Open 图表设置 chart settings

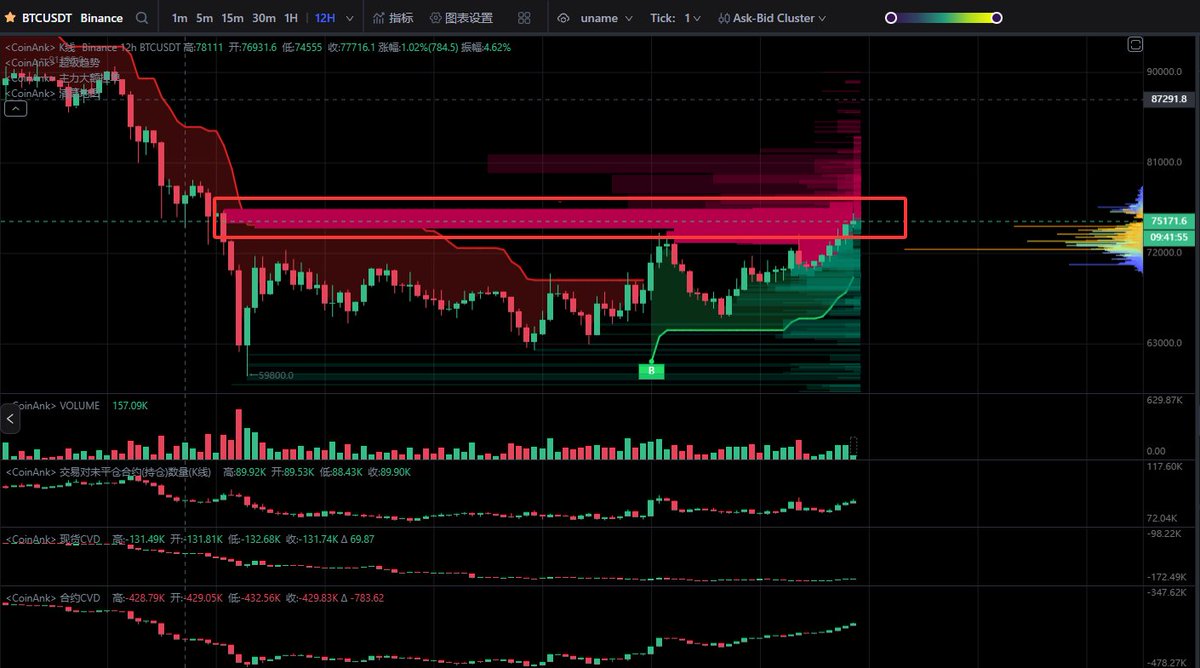[x=461, y=18]
